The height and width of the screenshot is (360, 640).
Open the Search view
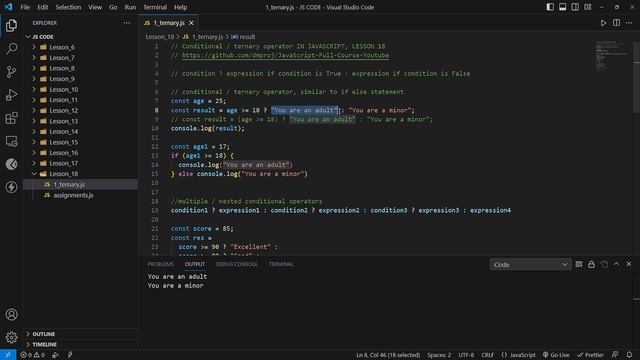point(11,49)
